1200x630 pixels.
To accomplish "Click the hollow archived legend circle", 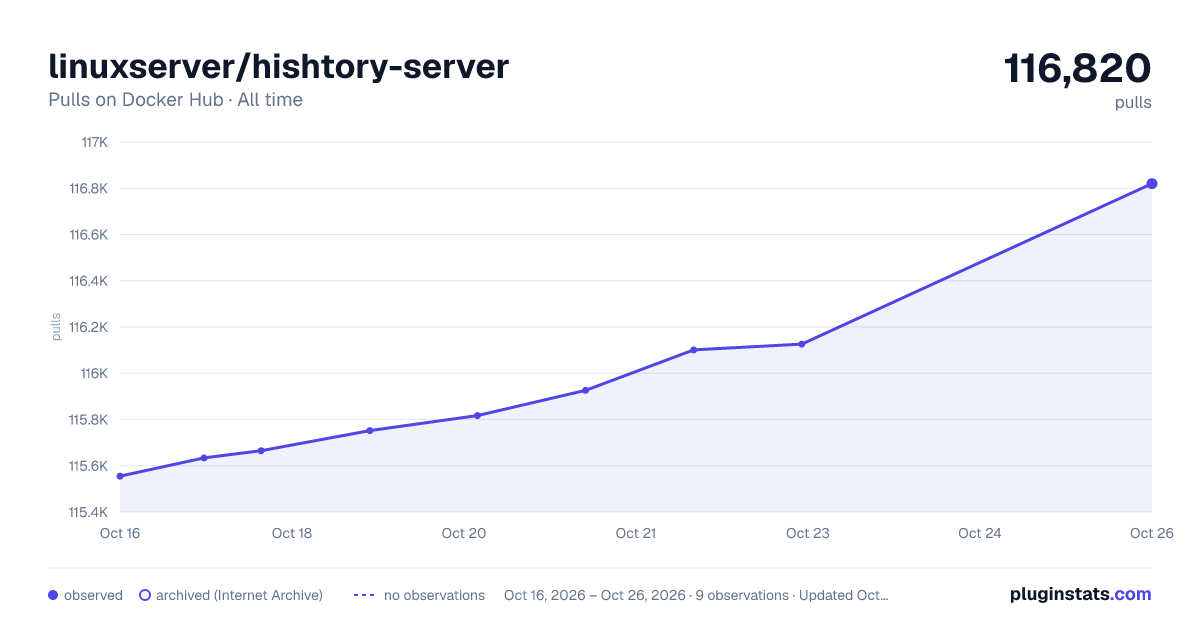I will point(145,595).
